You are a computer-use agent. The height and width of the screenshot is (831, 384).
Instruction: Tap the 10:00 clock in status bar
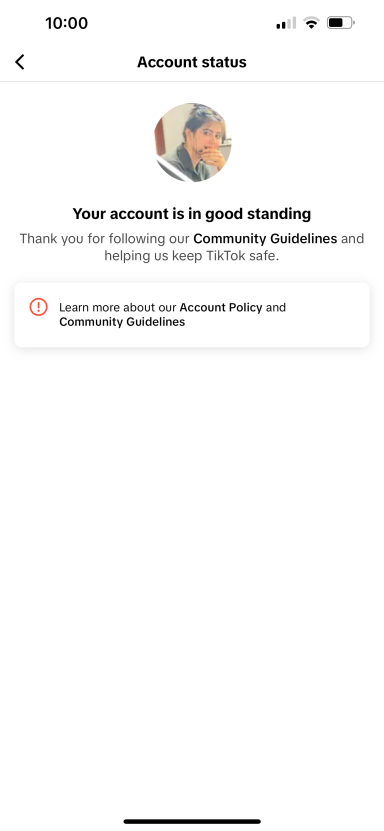click(66, 23)
